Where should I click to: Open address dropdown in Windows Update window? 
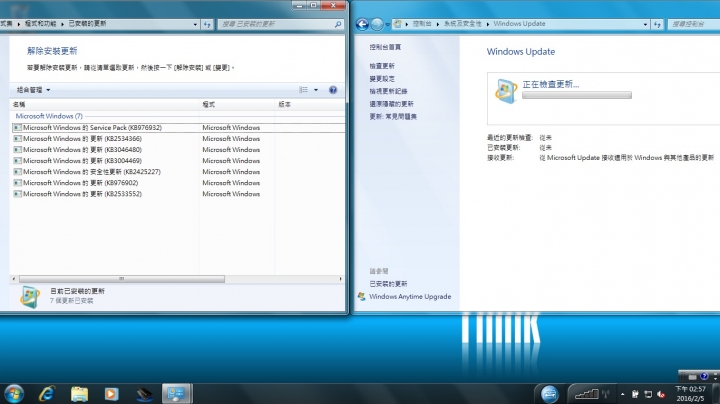(x=645, y=24)
